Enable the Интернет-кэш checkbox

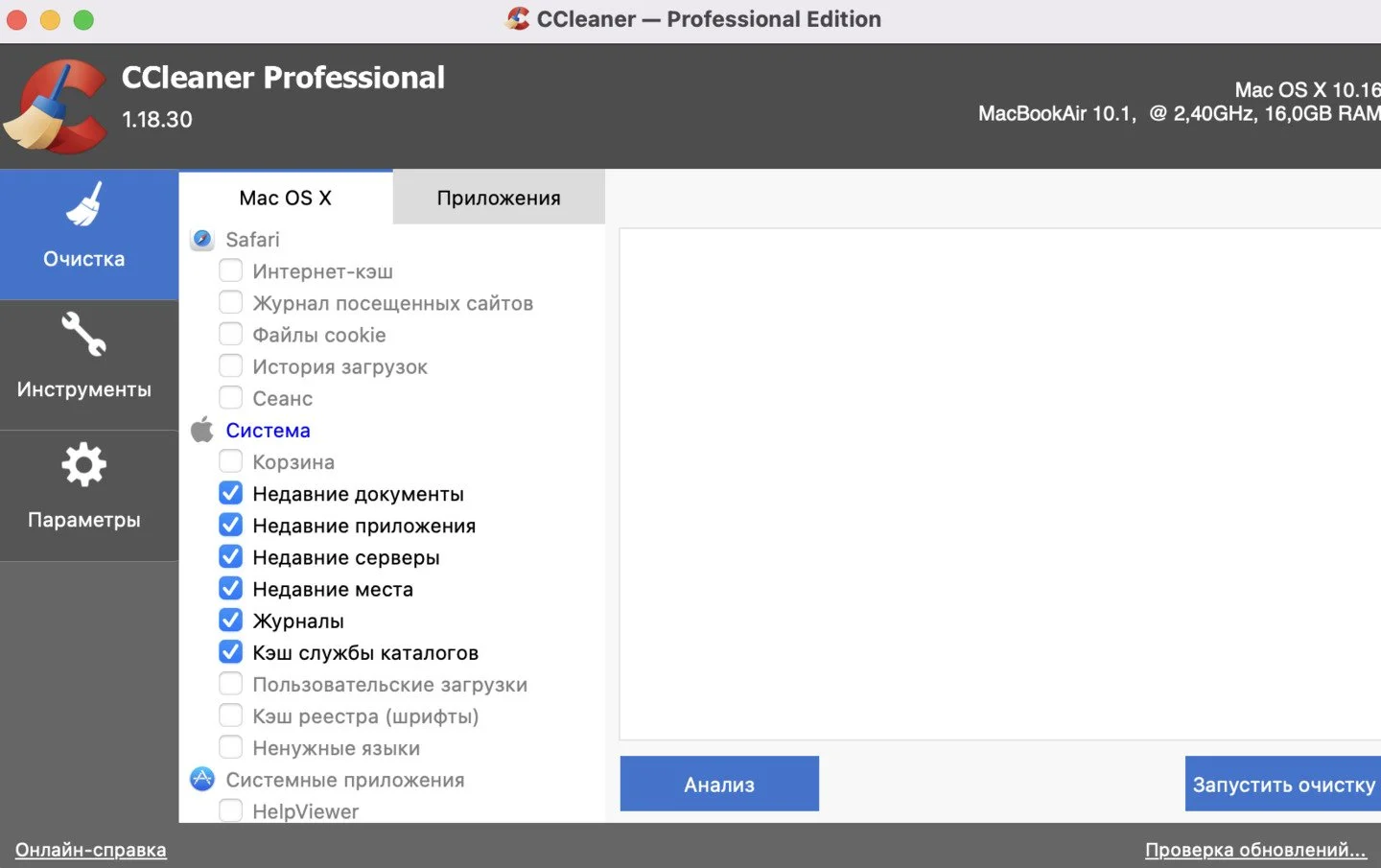(230, 270)
